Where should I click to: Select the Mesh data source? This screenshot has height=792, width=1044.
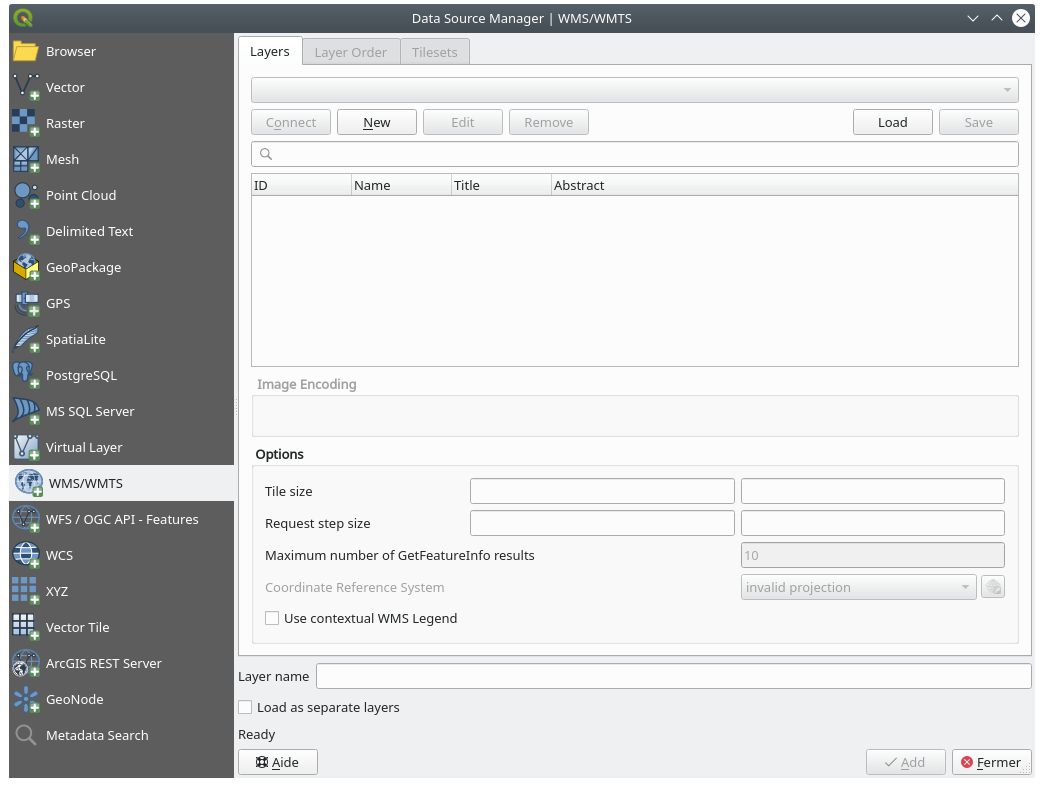coord(60,159)
